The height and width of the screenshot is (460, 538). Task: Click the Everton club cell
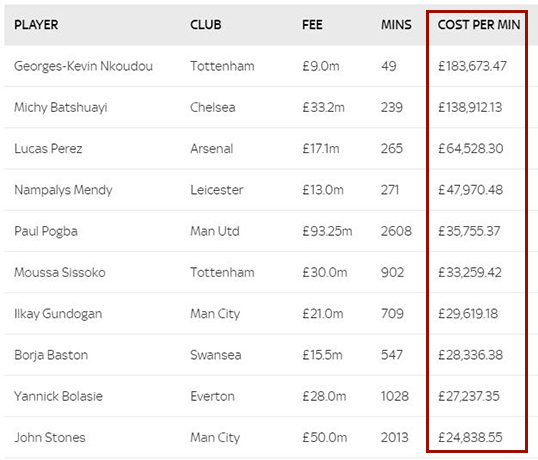(212, 396)
